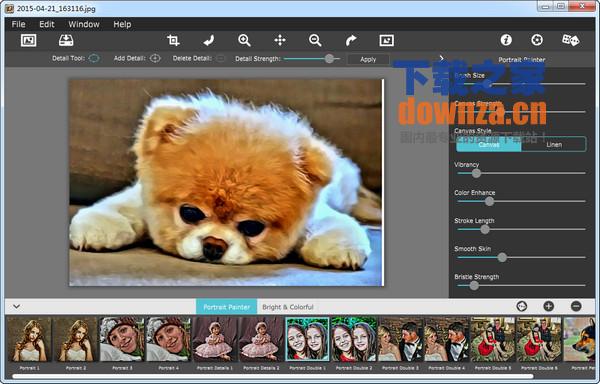The height and width of the screenshot is (384, 600).
Task: Apply the Portrait 2 preset thumbnail
Action: (76, 339)
